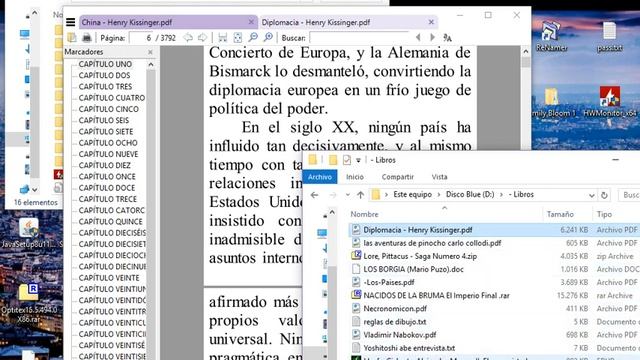Open the Compartir ribbon tab in Explorer
Image resolution: width=640 pixels, height=360 pixels.
[398, 177]
